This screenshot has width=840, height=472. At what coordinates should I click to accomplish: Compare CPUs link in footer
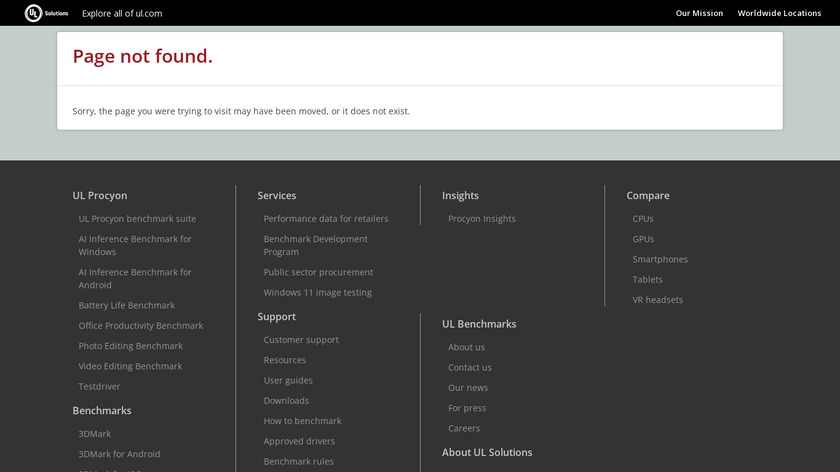click(x=643, y=219)
